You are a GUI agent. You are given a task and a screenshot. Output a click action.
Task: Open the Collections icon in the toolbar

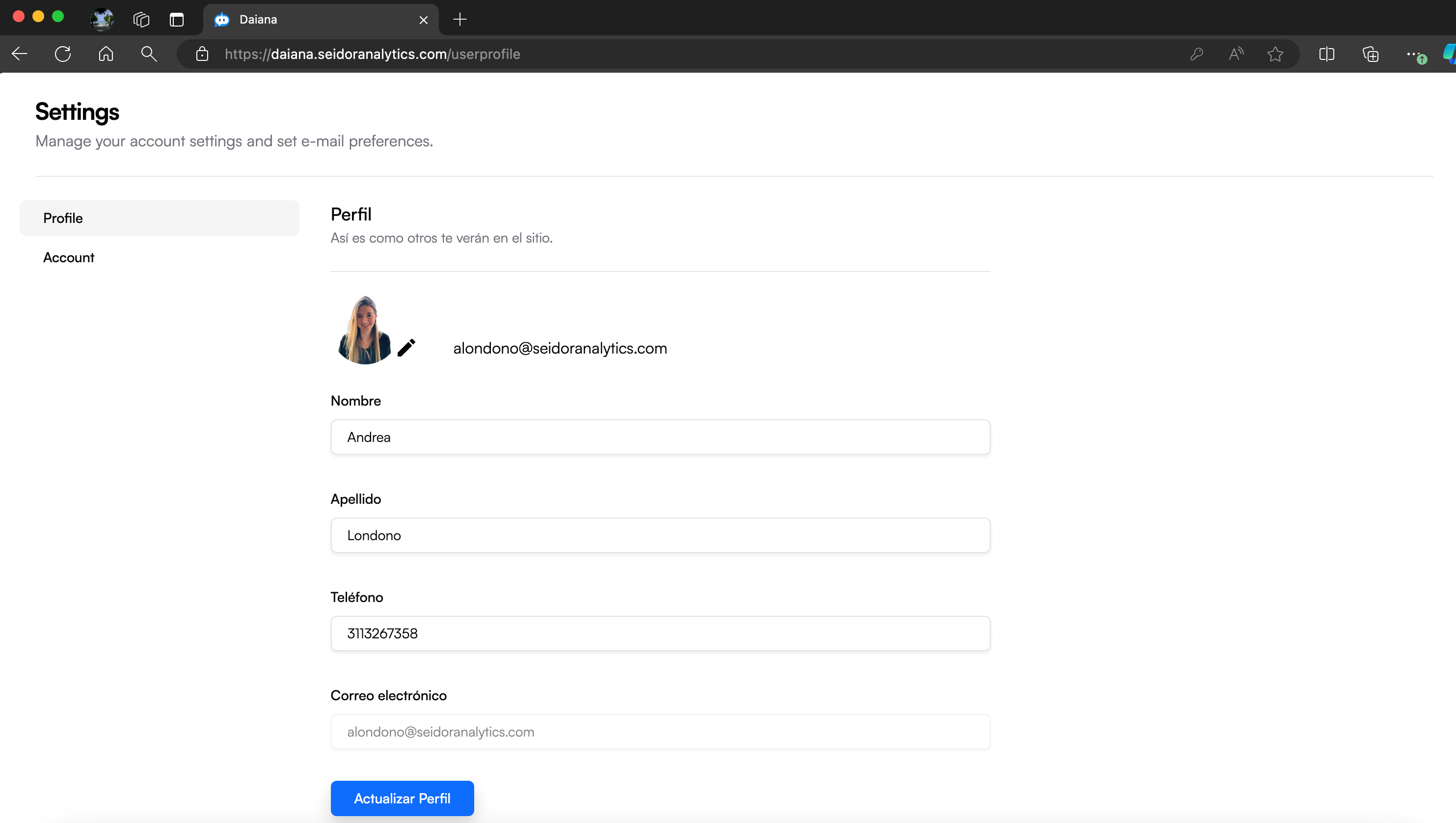pos(1370,55)
